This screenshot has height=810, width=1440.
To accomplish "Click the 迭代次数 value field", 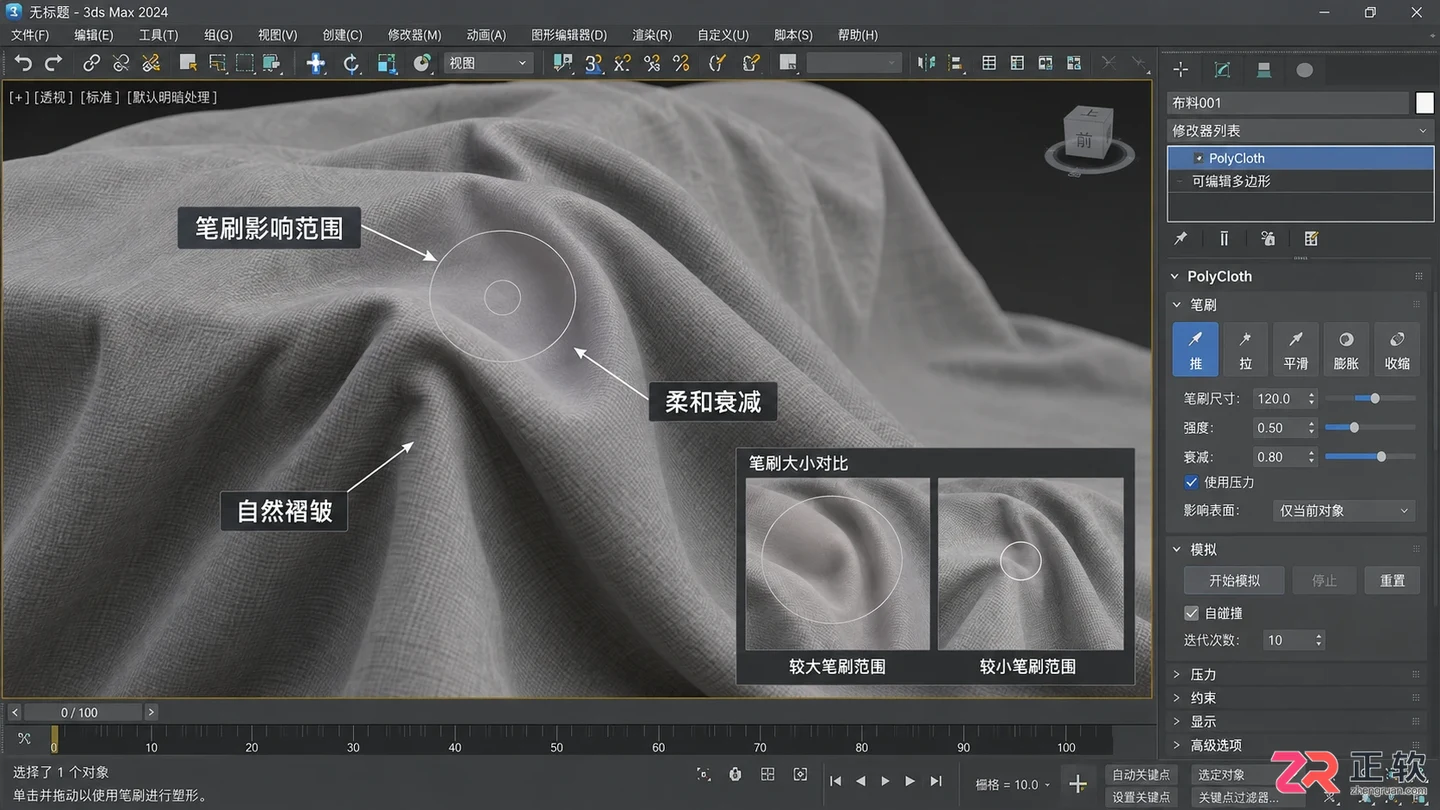I will click(x=1288, y=640).
